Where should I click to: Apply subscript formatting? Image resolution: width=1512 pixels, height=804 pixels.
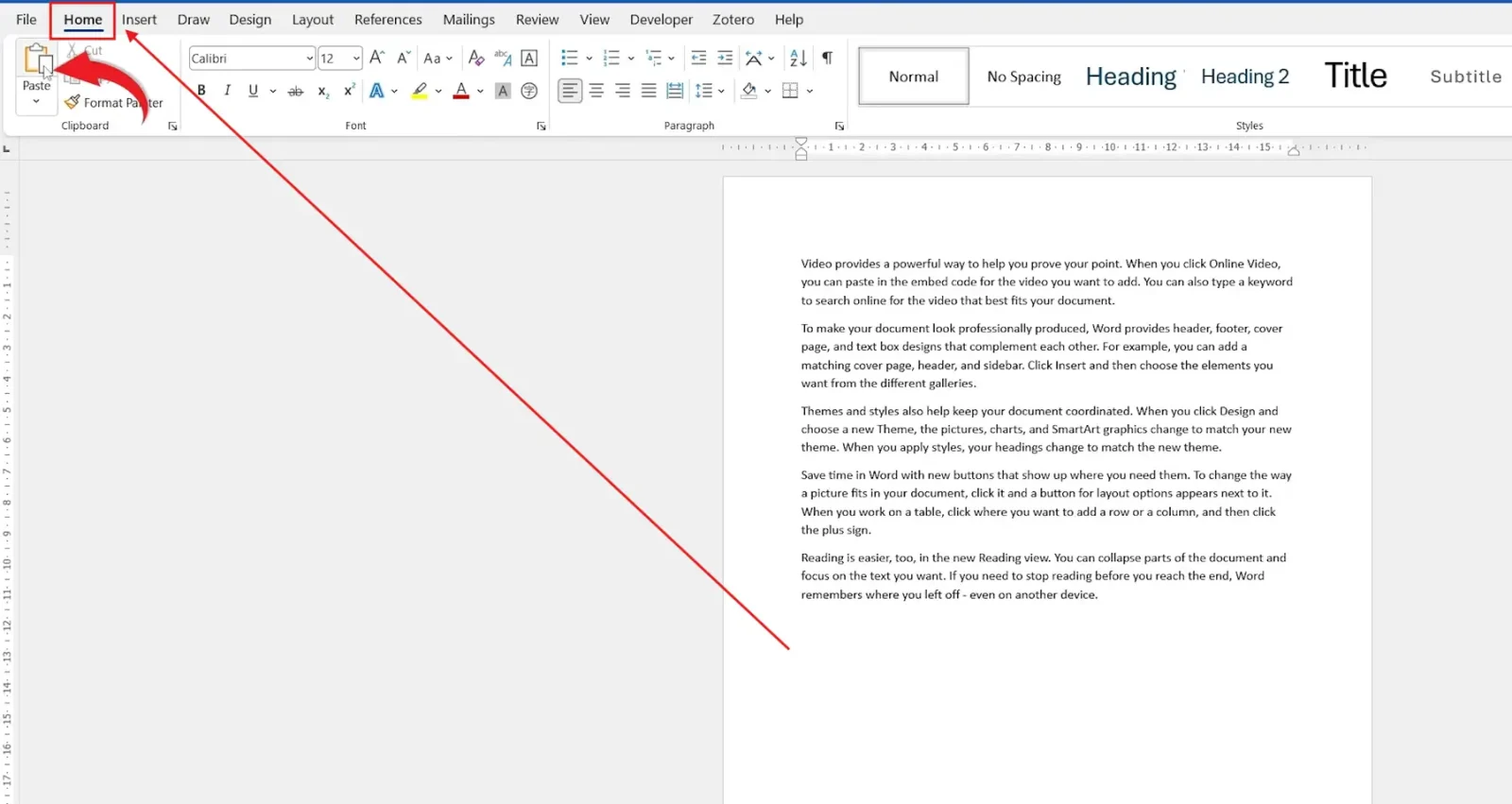pyautogui.click(x=323, y=91)
